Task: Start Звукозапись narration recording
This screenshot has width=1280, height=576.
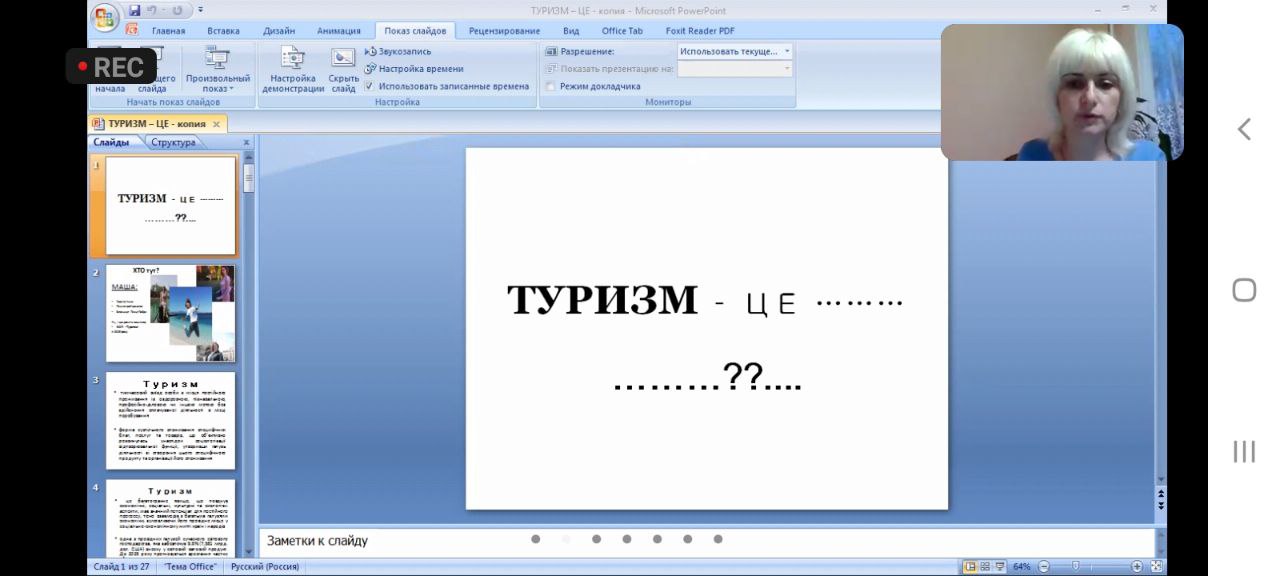Action: (398, 51)
